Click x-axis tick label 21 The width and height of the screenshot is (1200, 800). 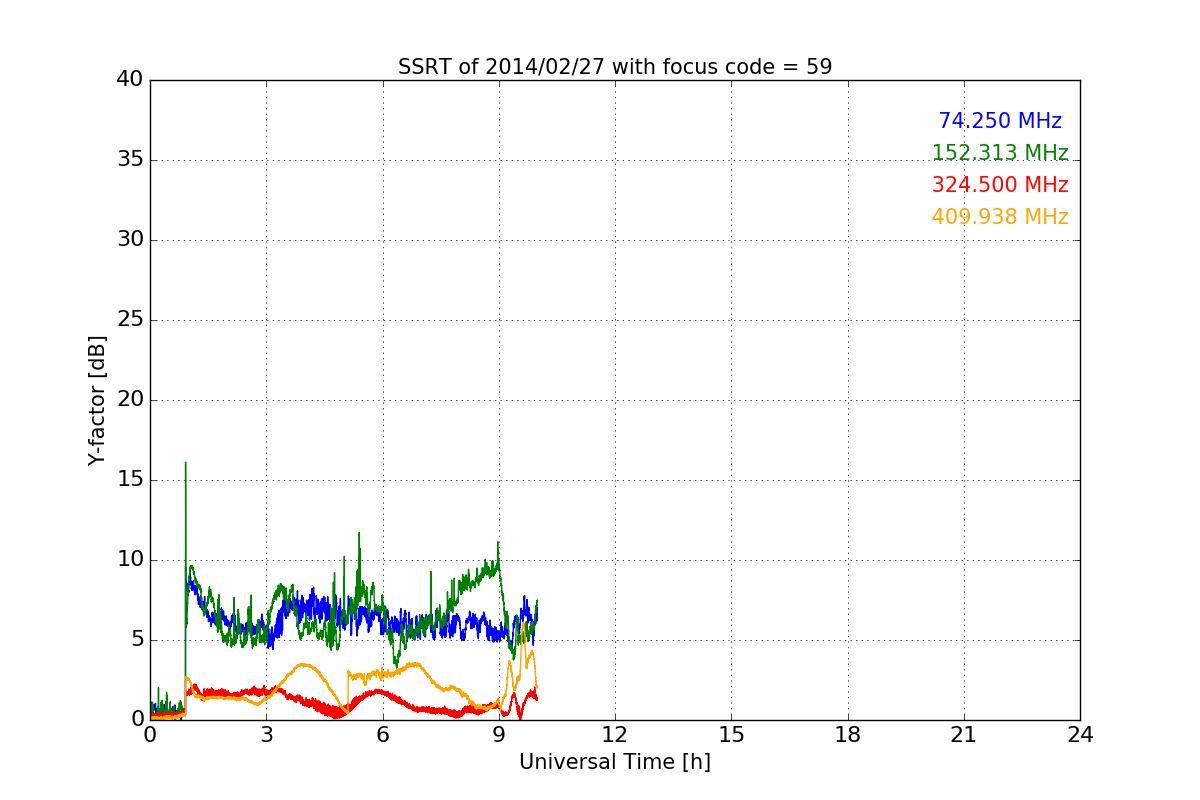(x=964, y=735)
